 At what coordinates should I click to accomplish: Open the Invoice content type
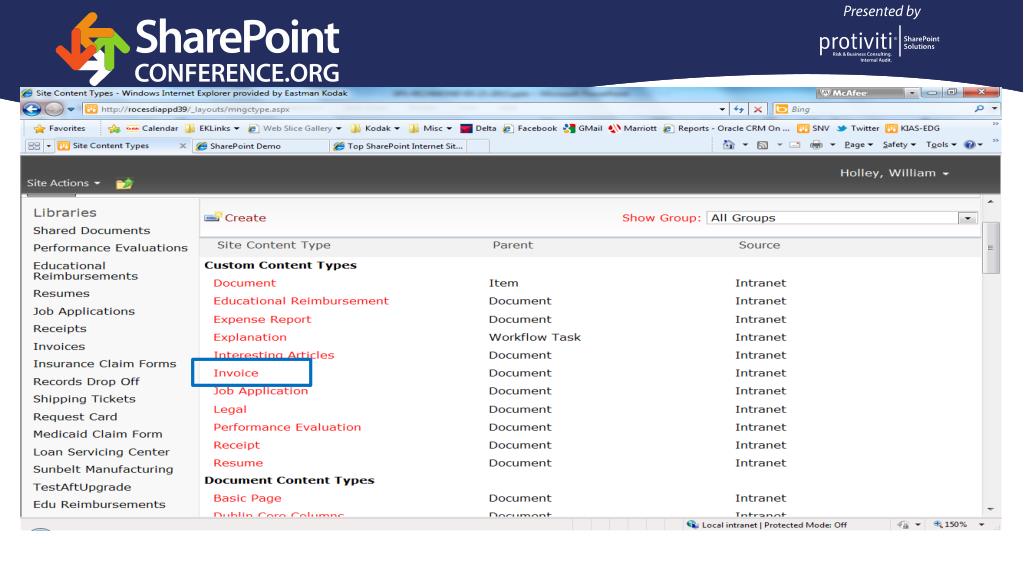(x=236, y=373)
